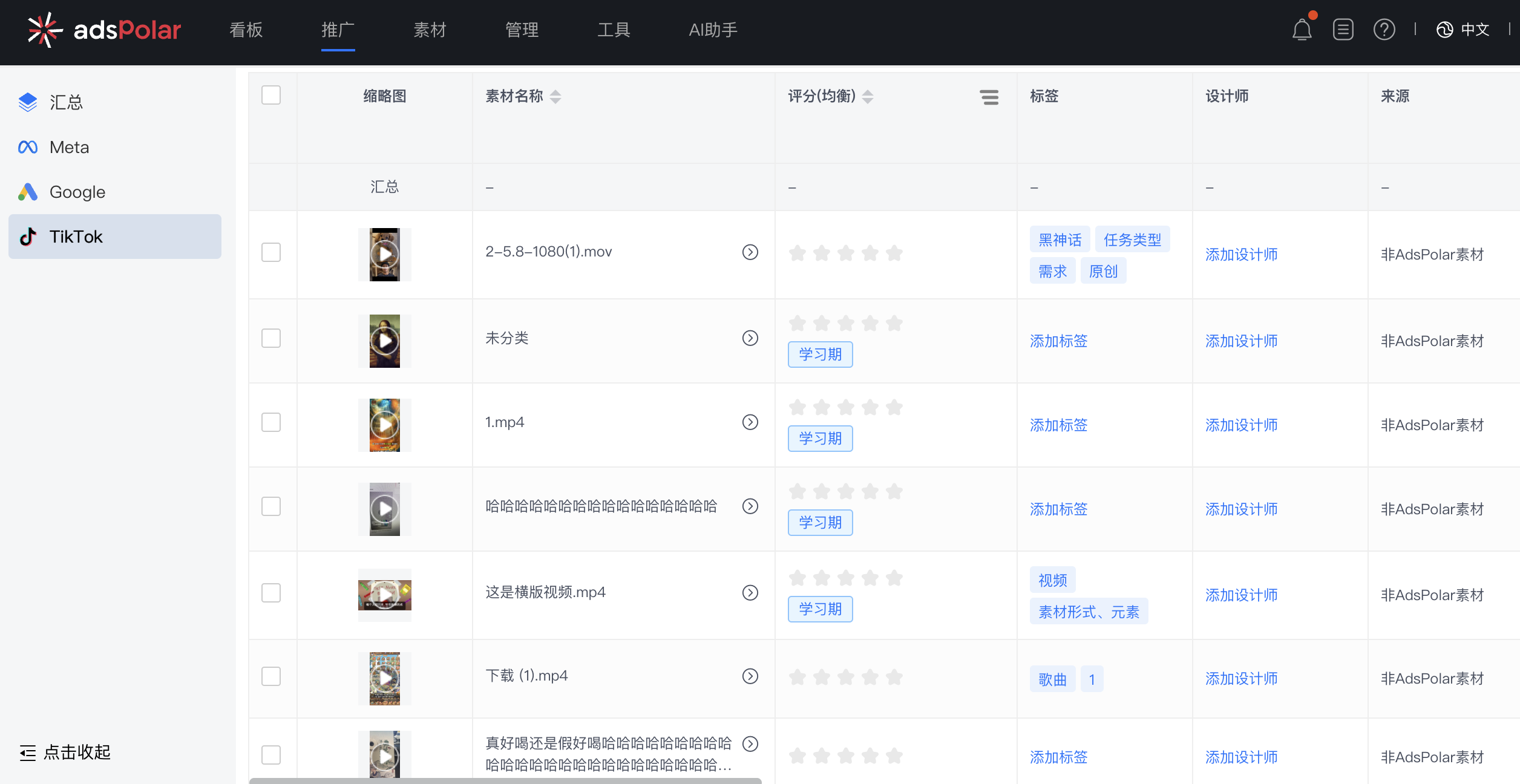The height and width of the screenshot is (784, 1520).
Task: Open the notifications bell icon
Action: pos(1302,30)
